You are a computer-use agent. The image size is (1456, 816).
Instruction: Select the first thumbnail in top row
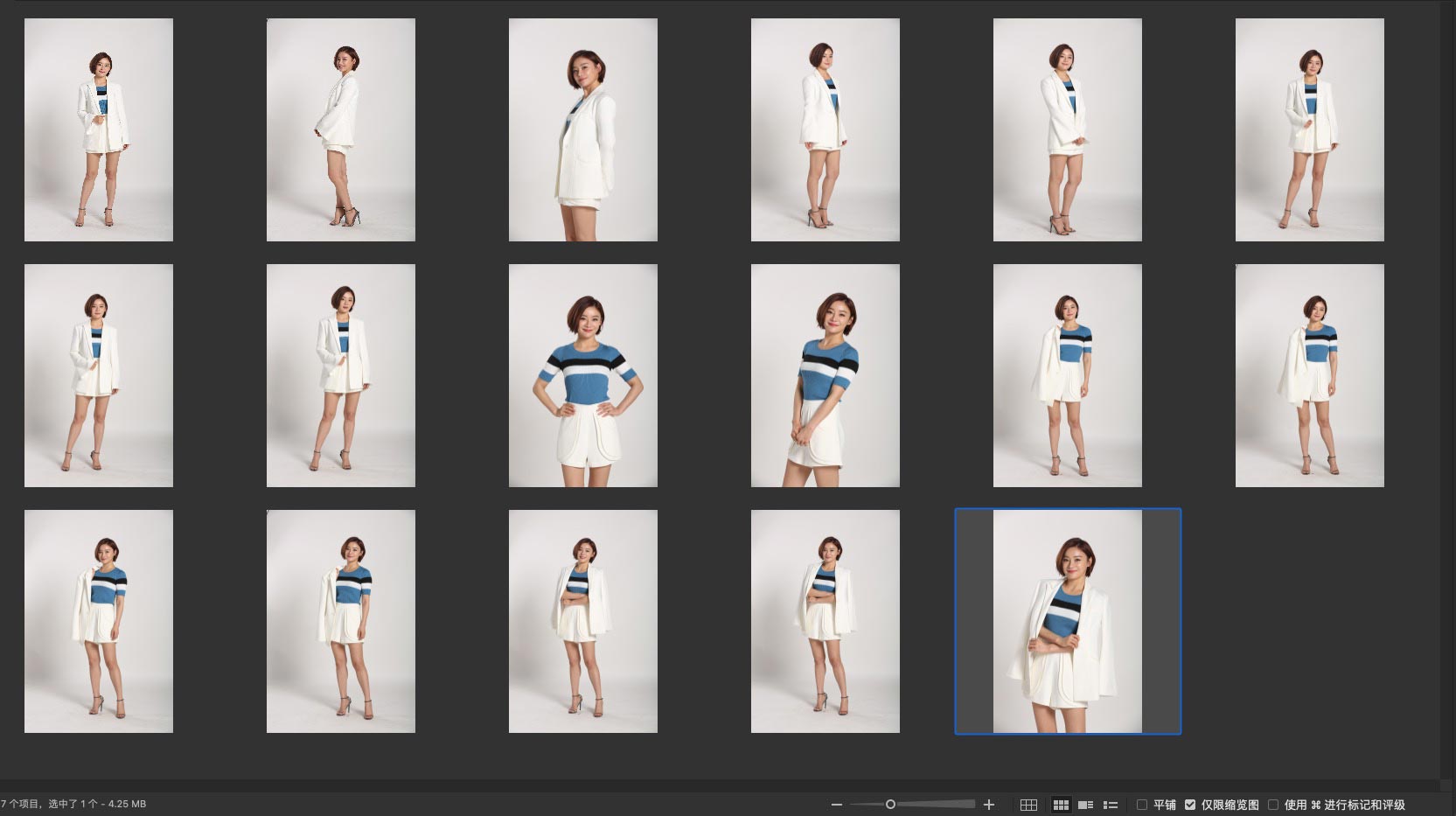pos(99,129)
